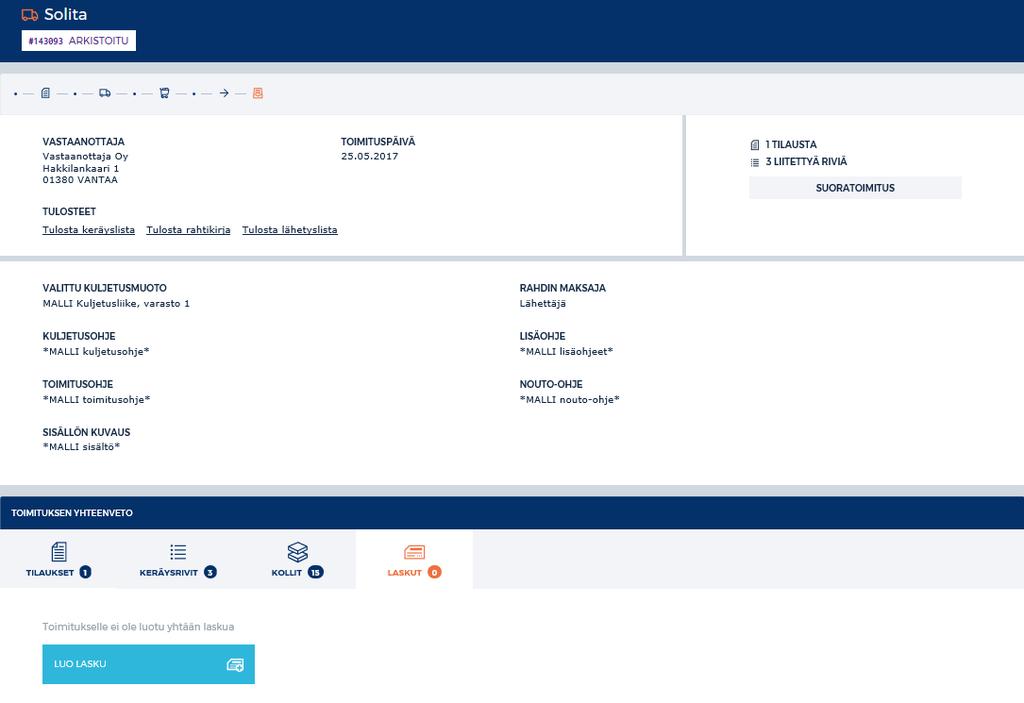Select the cart step icon in progress bar

165,93
